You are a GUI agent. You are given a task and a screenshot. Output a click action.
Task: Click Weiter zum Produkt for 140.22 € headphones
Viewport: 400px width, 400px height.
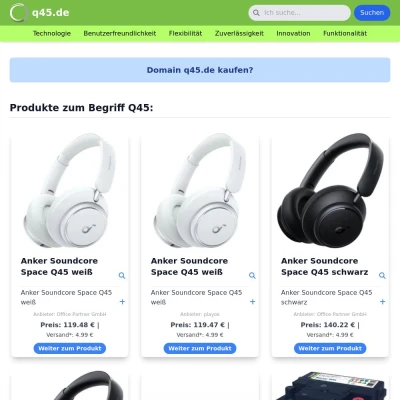(330, 348)
